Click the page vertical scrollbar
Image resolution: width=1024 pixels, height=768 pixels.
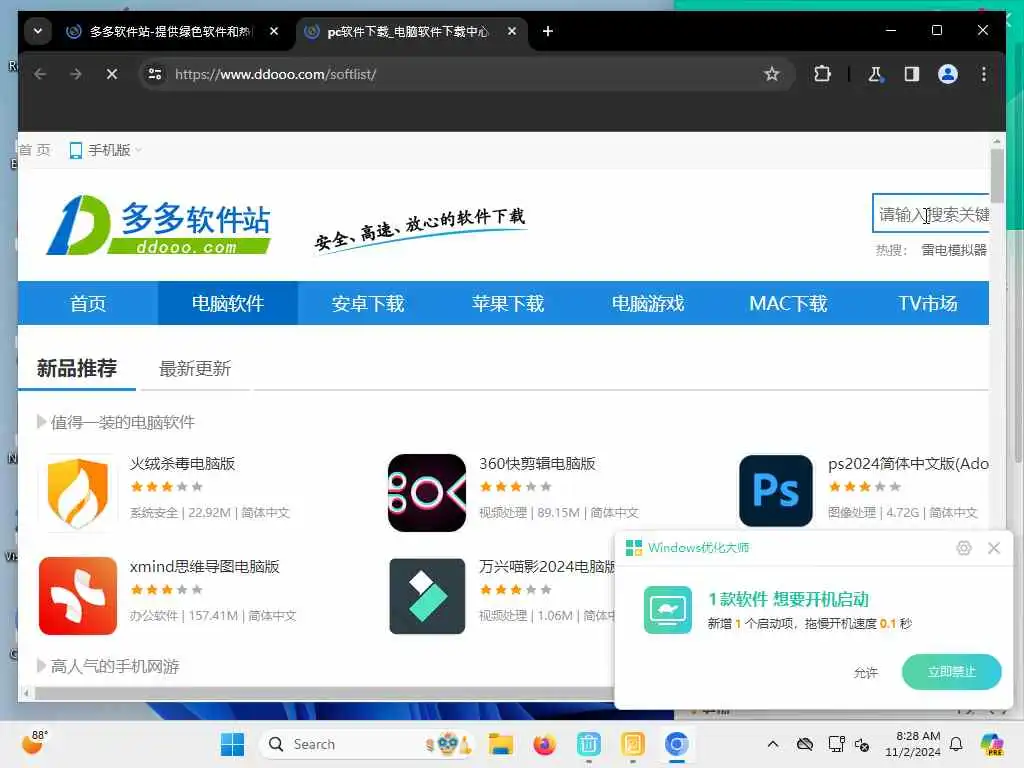tap(997, 176)
